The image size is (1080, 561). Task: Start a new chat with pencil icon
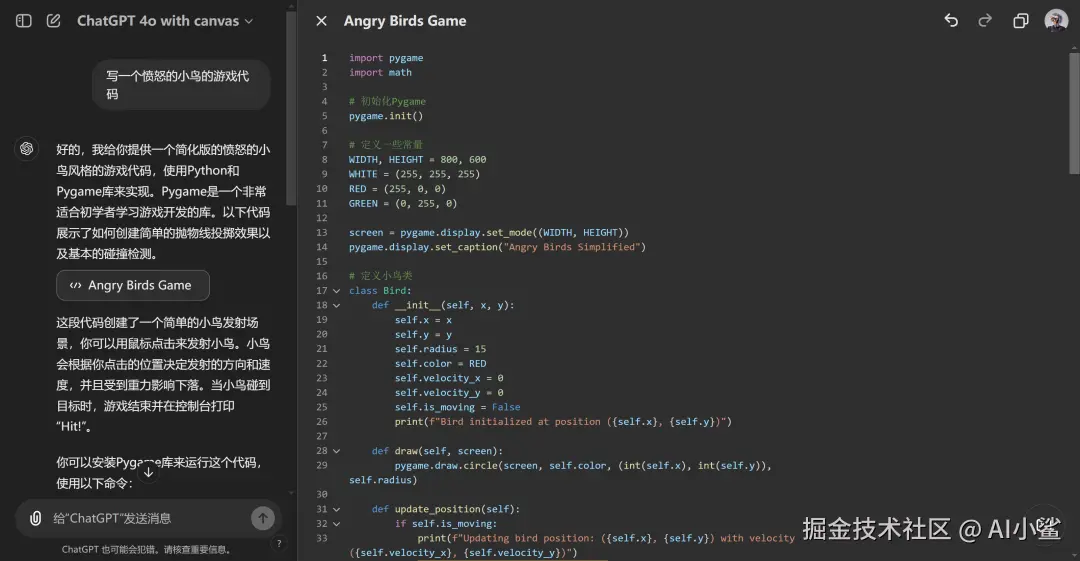[53, 21]
